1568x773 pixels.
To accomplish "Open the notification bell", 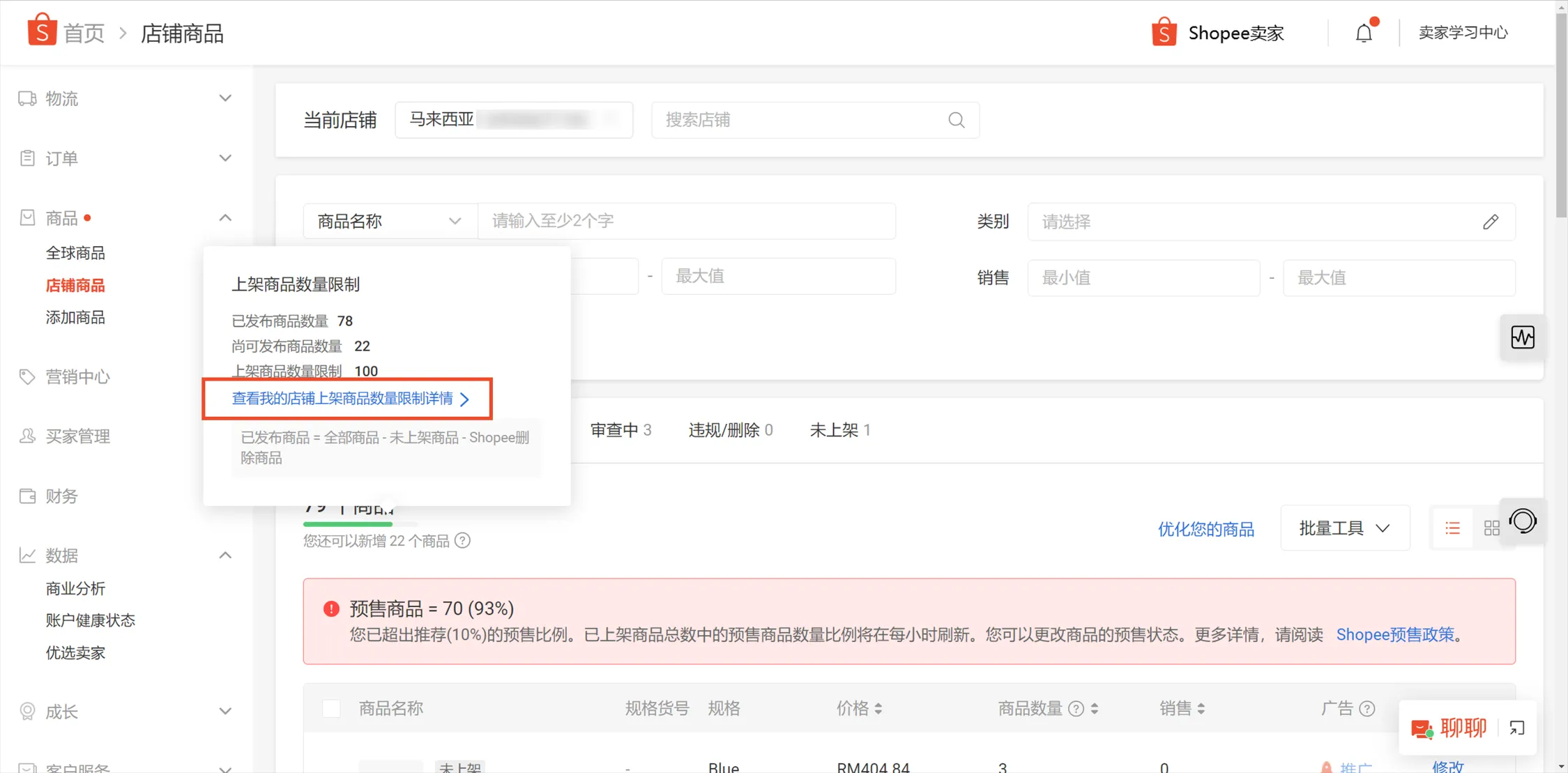I will [1364, 32].
